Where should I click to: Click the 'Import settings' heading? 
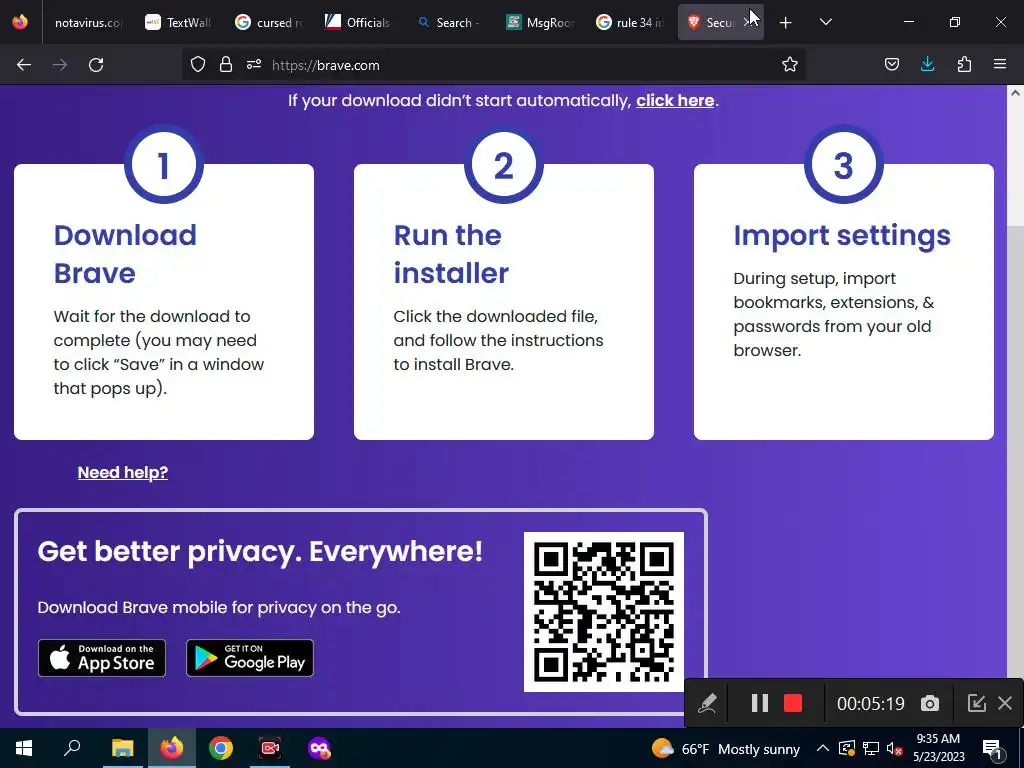pyautogui.click(x=842, y=236)
